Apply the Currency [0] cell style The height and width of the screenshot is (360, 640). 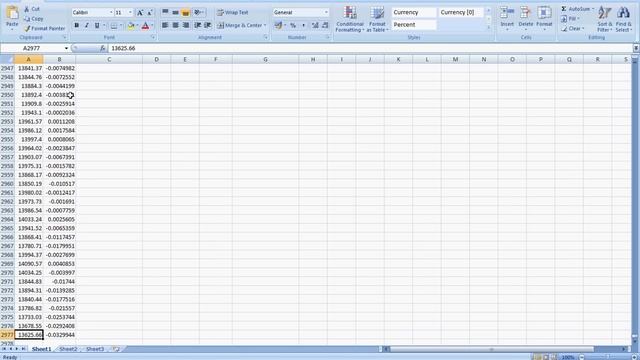point(460,13)
